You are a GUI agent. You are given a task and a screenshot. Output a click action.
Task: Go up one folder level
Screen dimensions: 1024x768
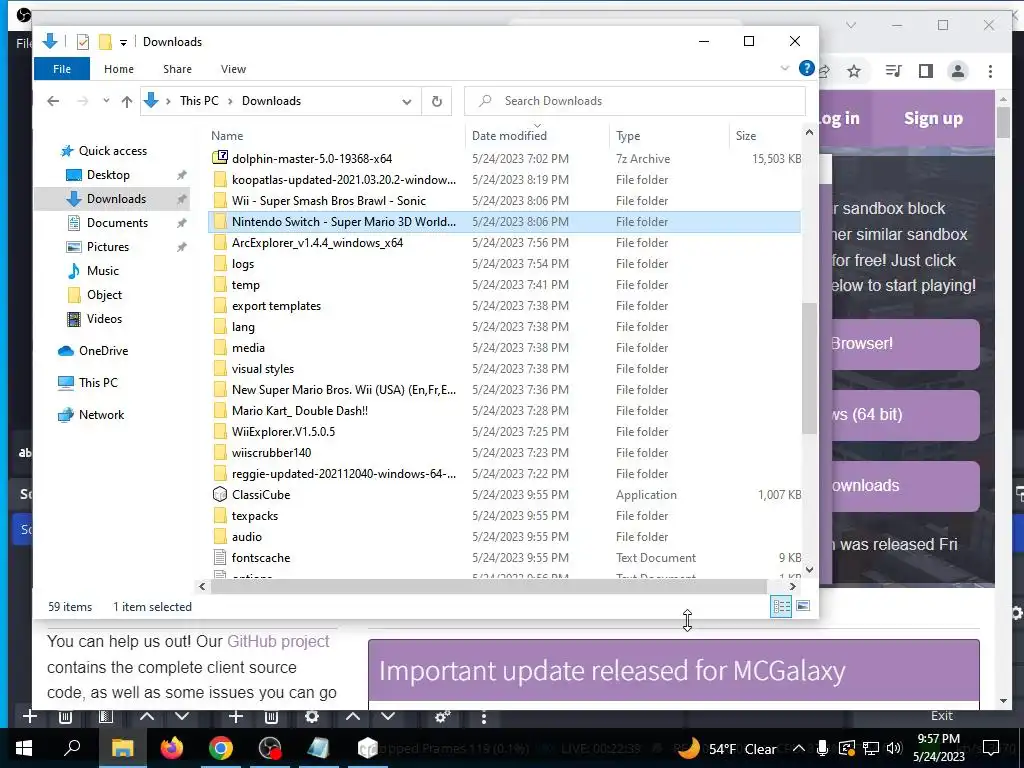pos(127,101)
